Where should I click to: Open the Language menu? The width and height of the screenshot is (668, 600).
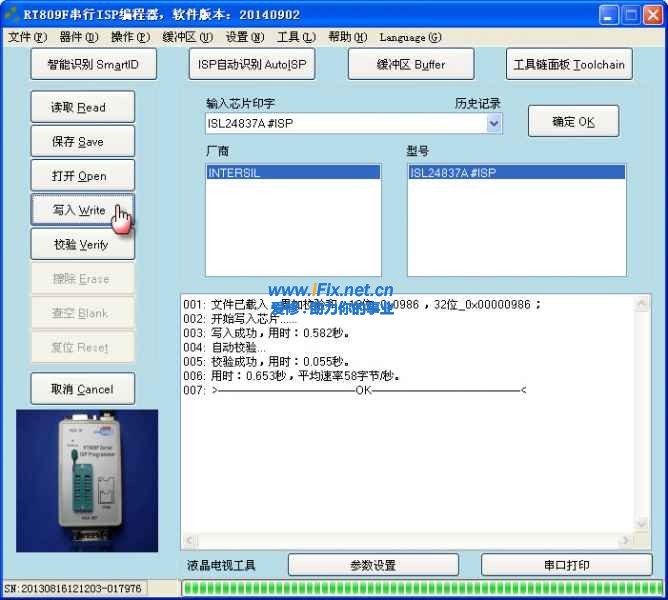(410, 37)
